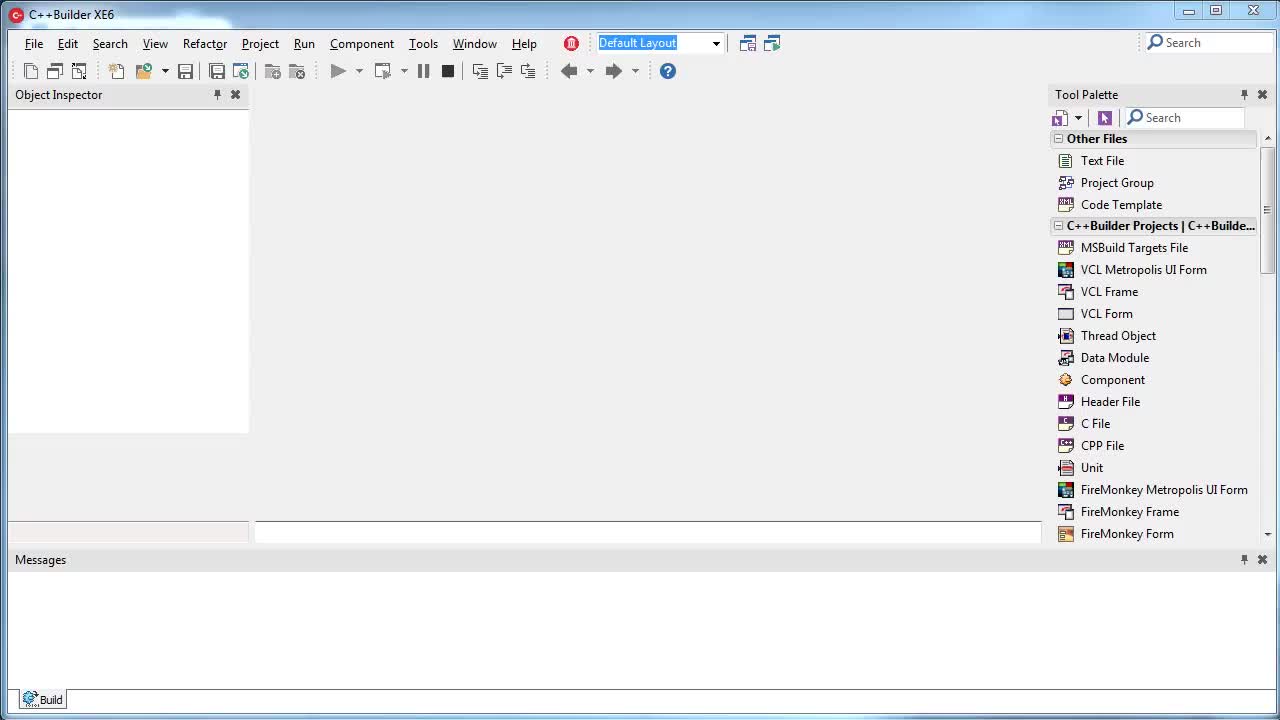Viewport: 1280px width, 720px height.
Task: Open the Tools menu
Action: 423,44
